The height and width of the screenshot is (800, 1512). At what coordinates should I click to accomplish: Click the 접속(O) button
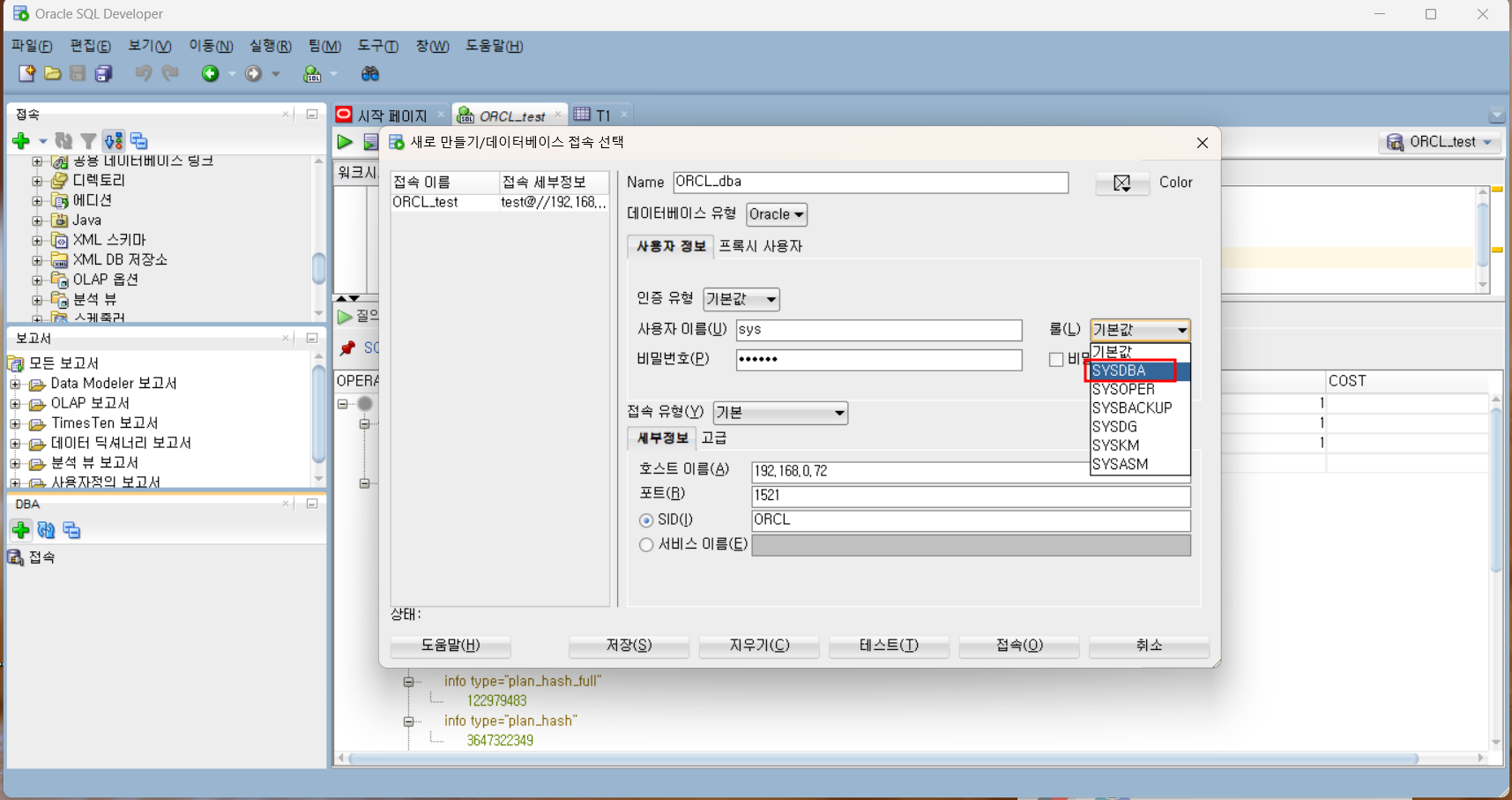(x=1019, y=646)
